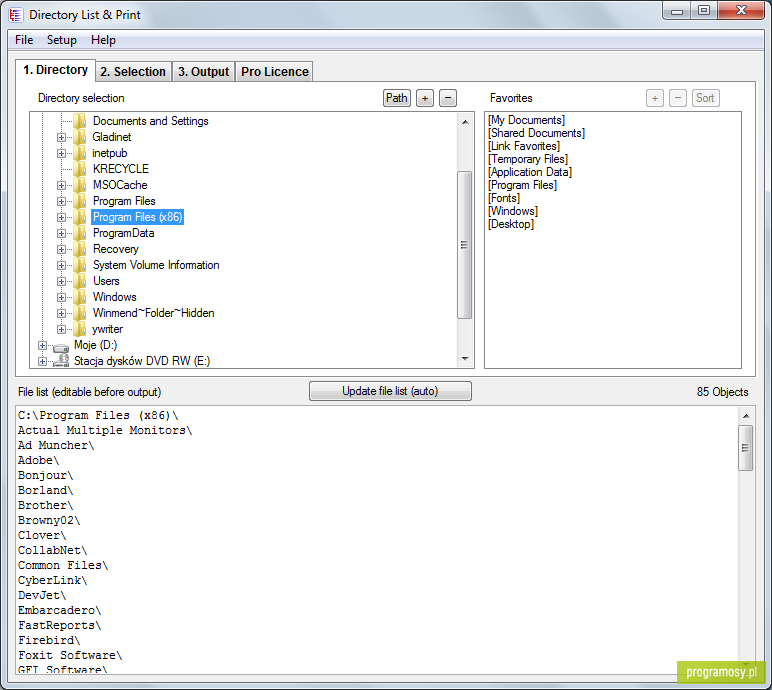Image resolution: width=772 pixels, height=690 pixels.
Task: Expand the Stacja dysków DVD RW (E:) node
Action: (x=42, y=361)
